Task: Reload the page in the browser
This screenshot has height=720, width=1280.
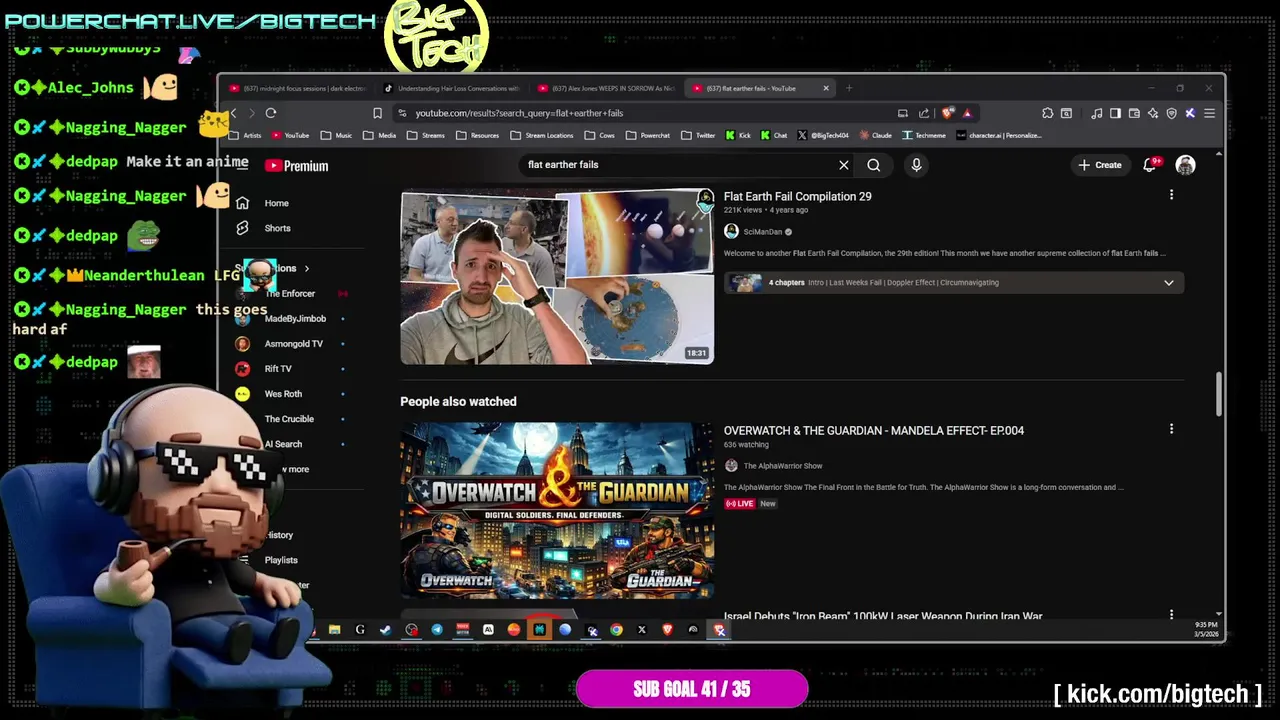Action: (271, 113)
